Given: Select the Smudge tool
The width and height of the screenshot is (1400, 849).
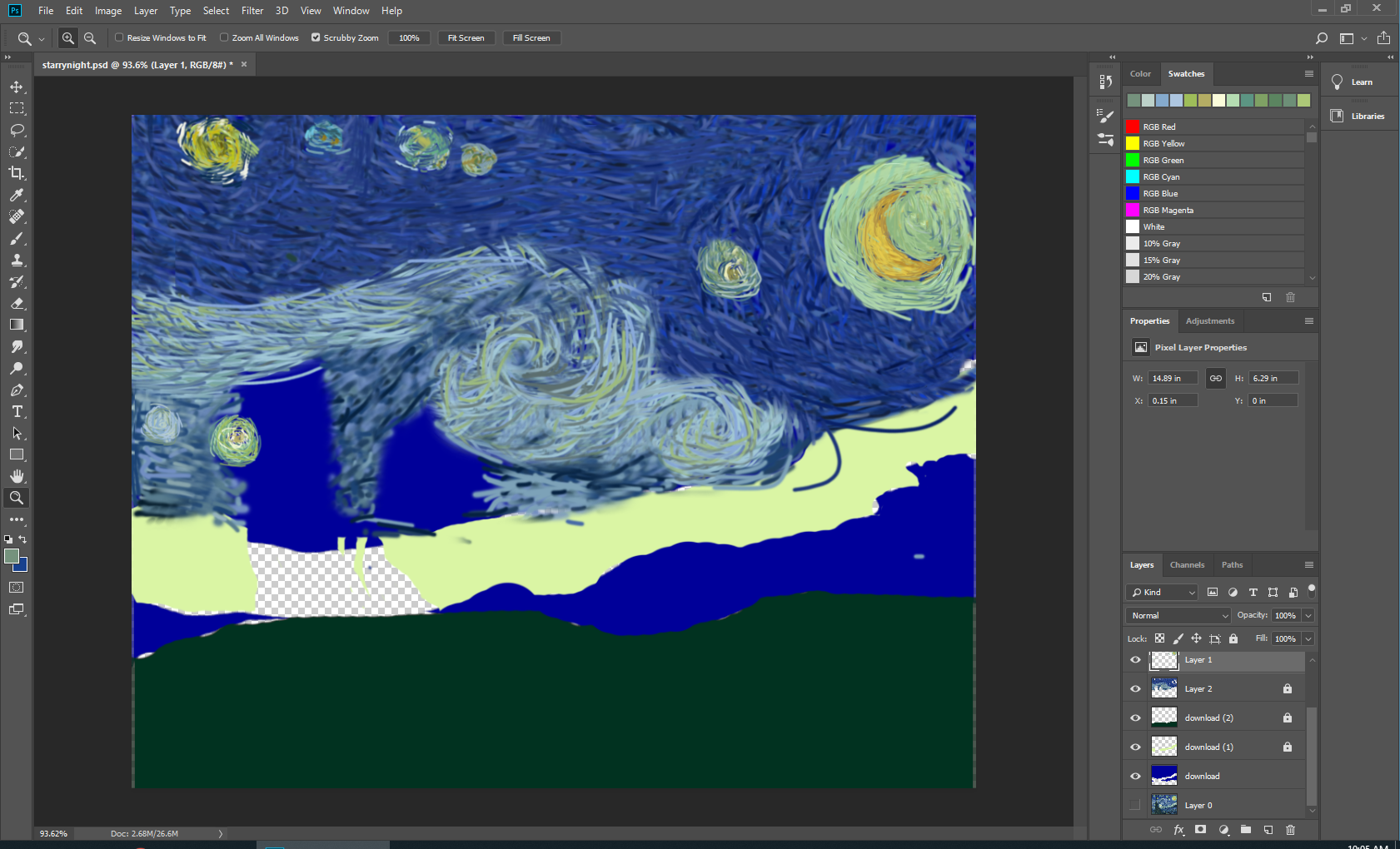Looking at the screenshot, I should click(17, 346).
